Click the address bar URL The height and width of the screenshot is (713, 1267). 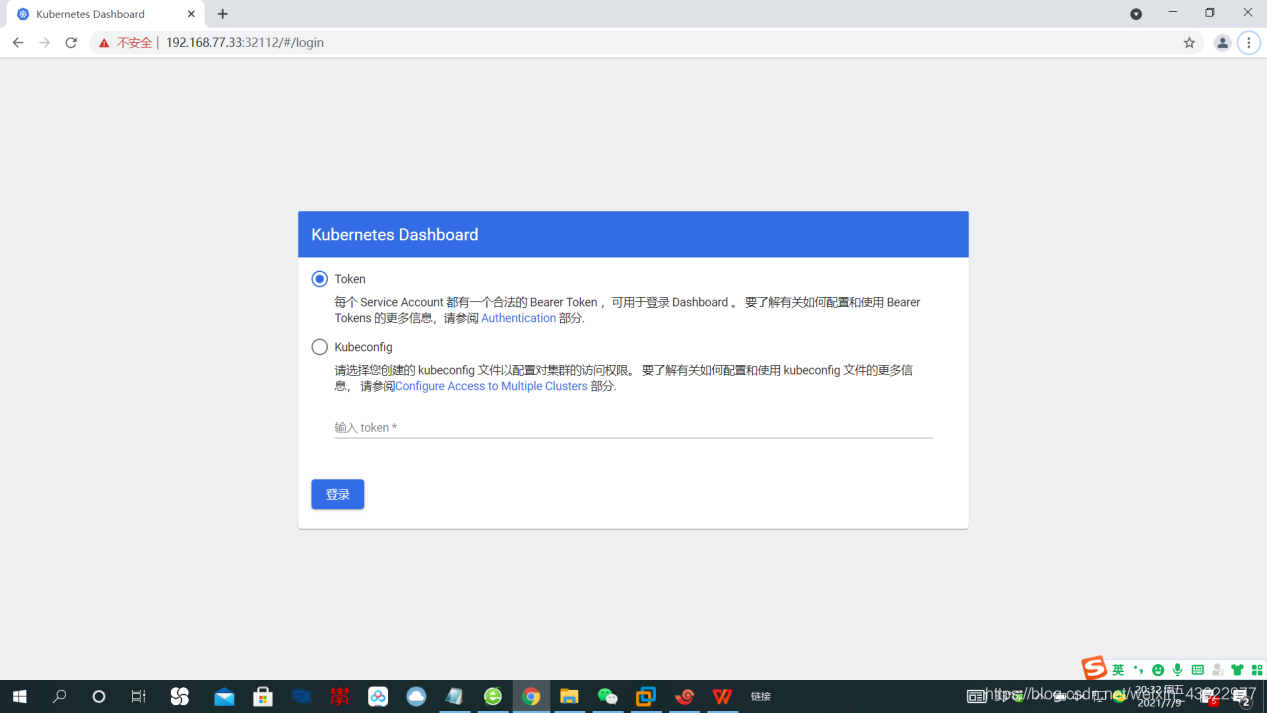pyautogui.click(x=245, y=43)
